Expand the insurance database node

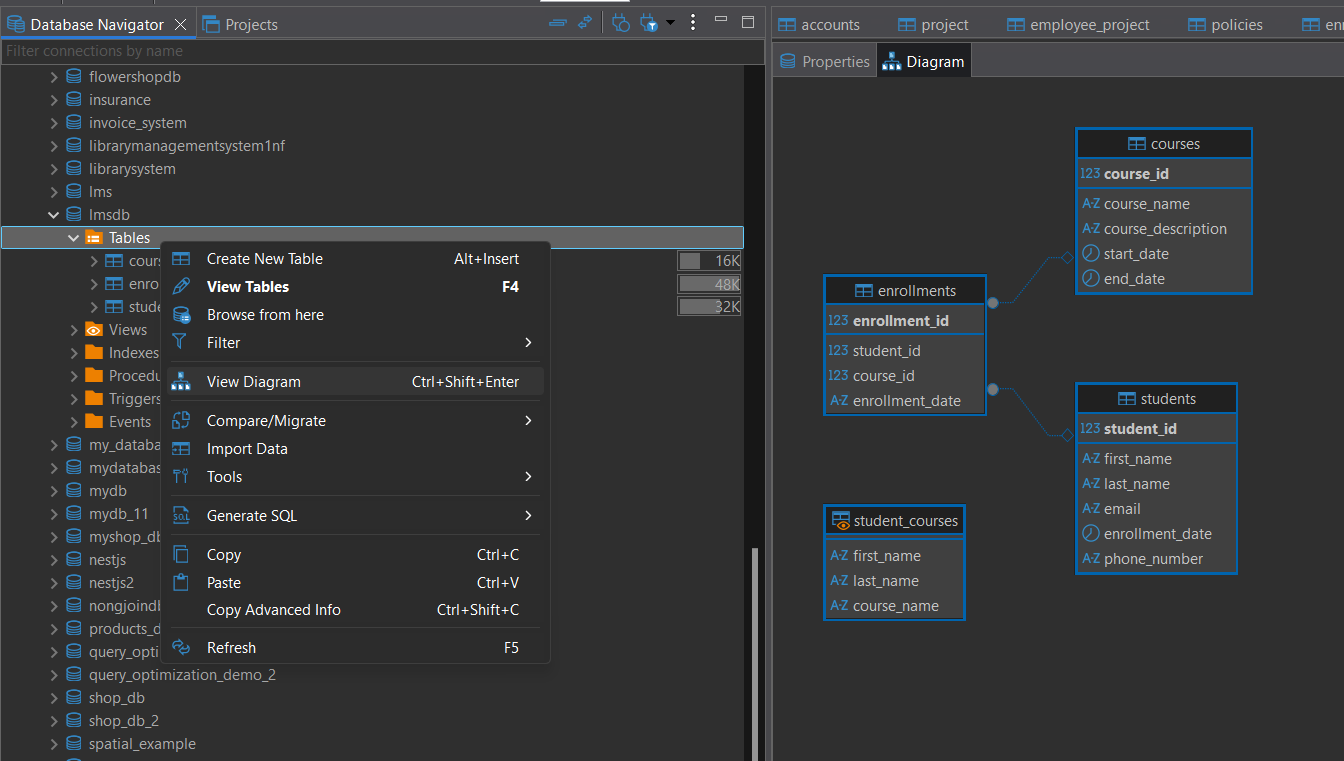(54, 99)
